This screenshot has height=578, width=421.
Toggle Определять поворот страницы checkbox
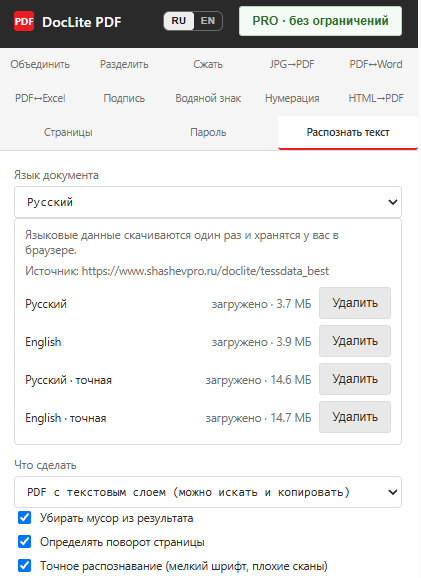tap(25, 542)
